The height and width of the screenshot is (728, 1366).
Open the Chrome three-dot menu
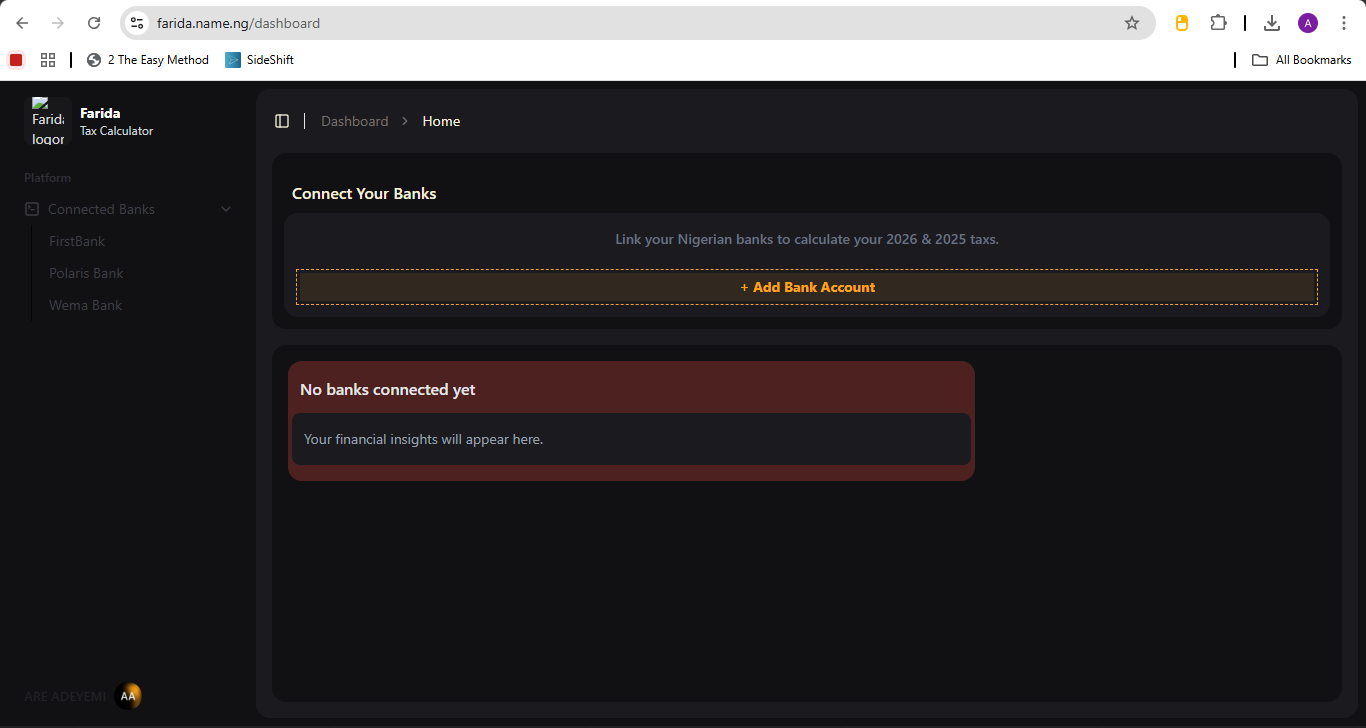coord(1343,23)
